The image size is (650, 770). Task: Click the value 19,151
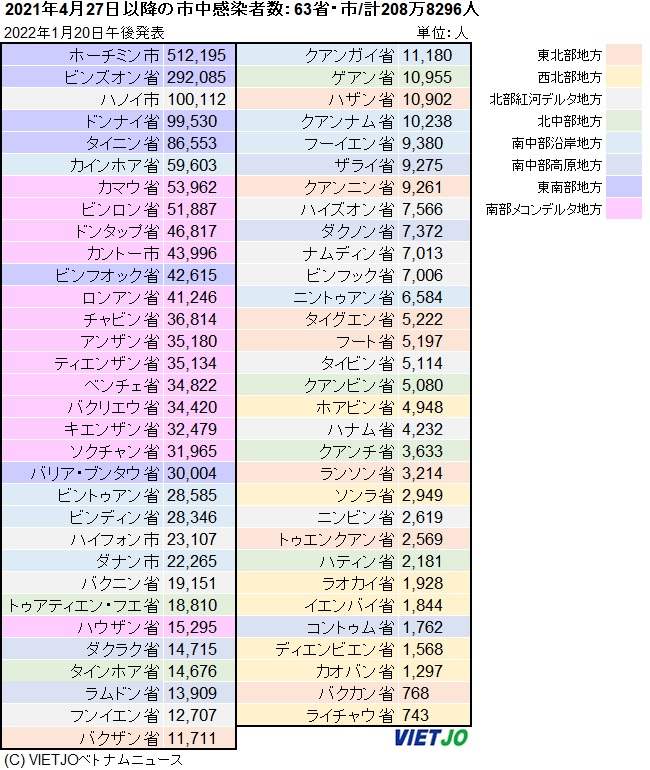click(191, 583)
